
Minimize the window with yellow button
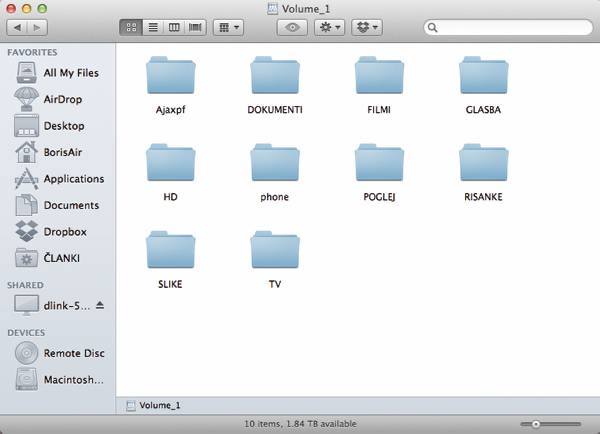pos(26,8)
